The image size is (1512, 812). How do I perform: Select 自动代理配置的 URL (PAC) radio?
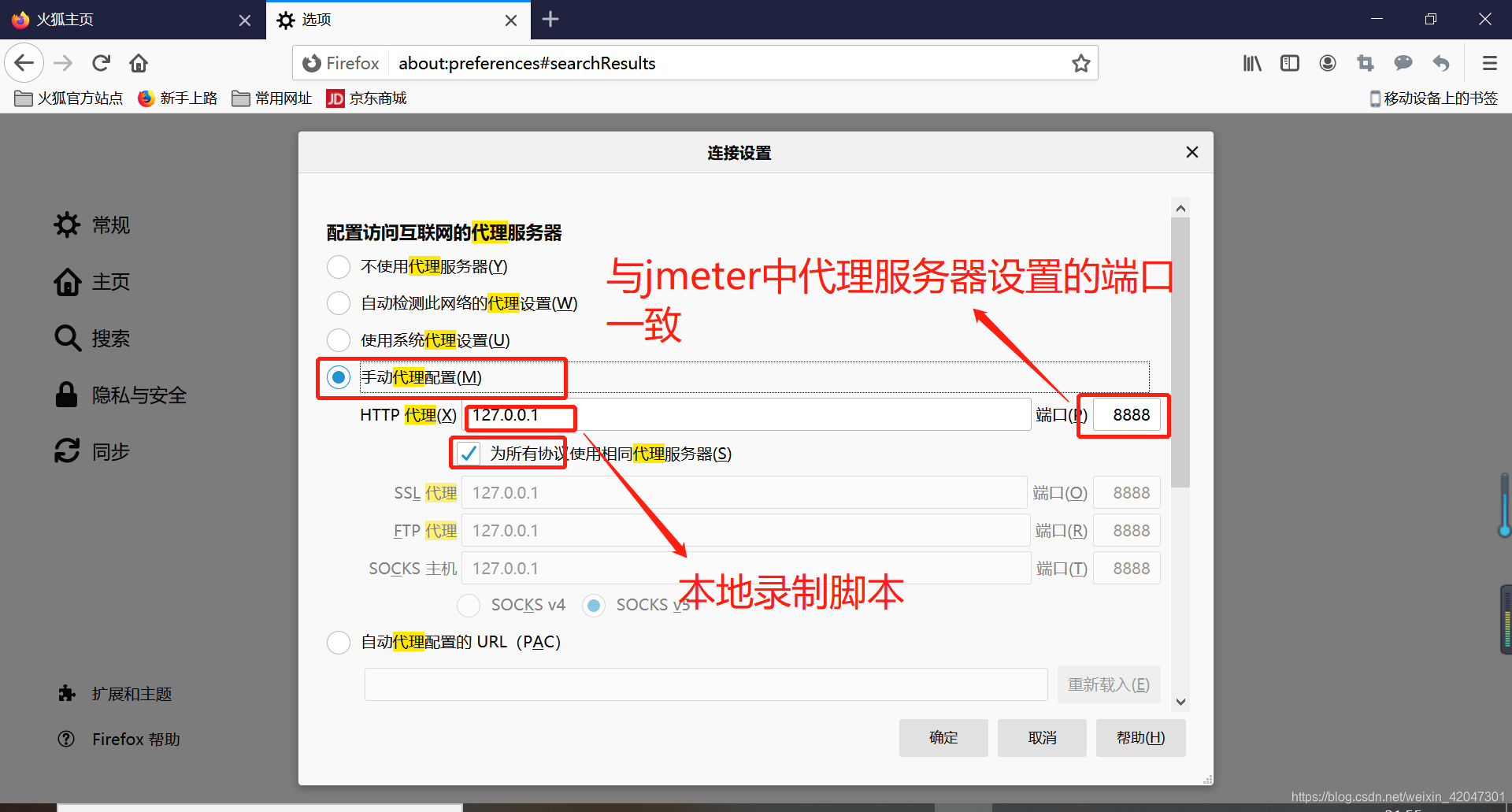[x=339, y=643]
